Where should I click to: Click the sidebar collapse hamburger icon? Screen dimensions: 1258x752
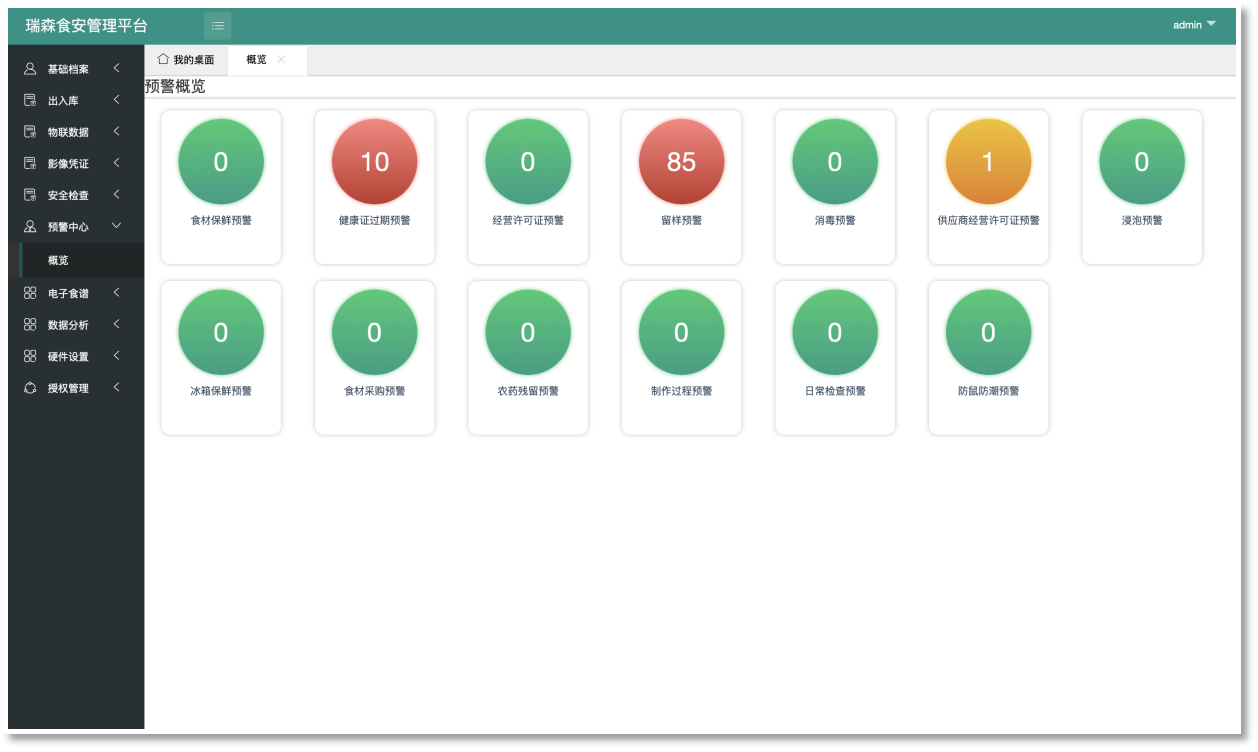tap(217, 26)
